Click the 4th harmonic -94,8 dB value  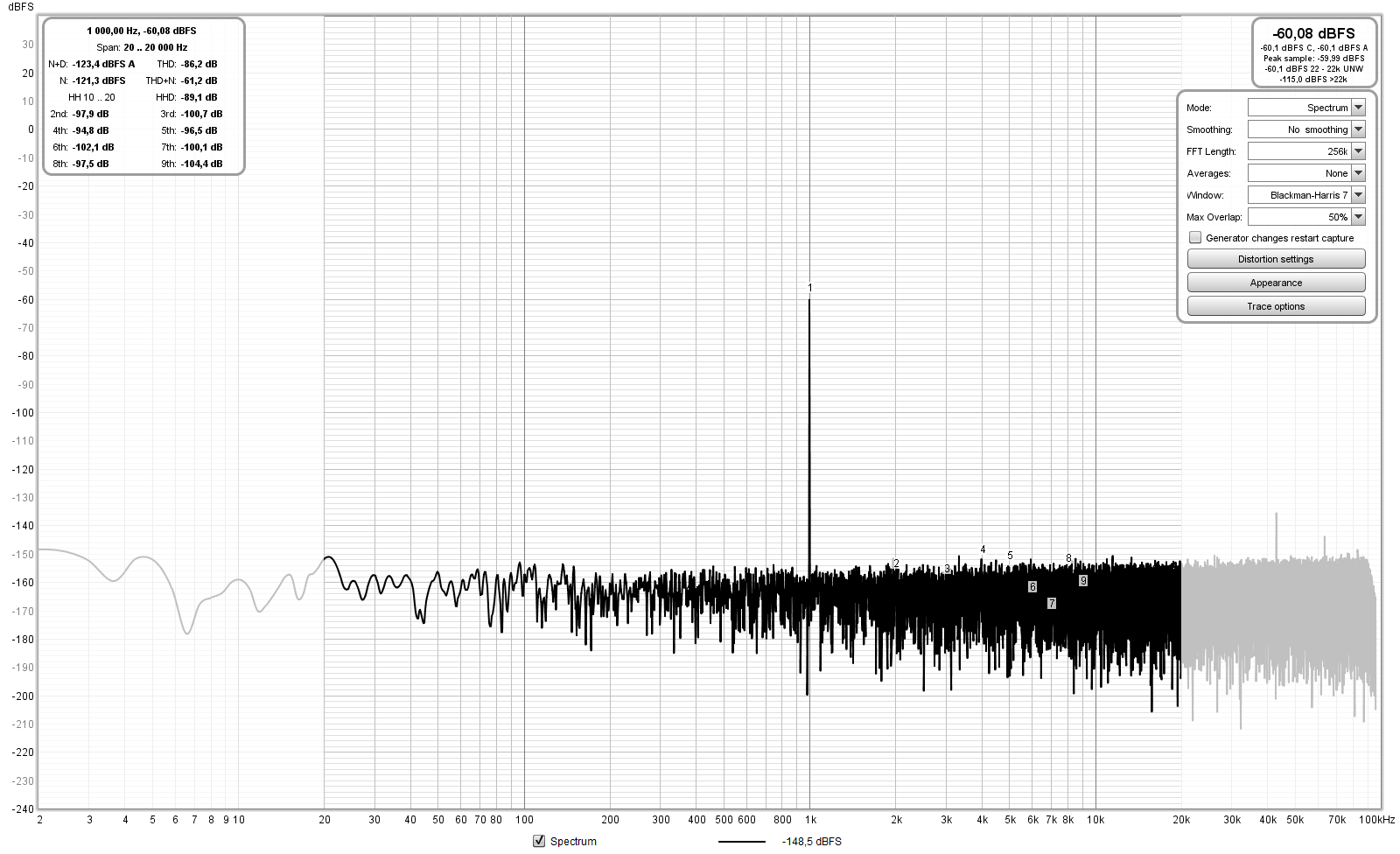tap(90, 130)
